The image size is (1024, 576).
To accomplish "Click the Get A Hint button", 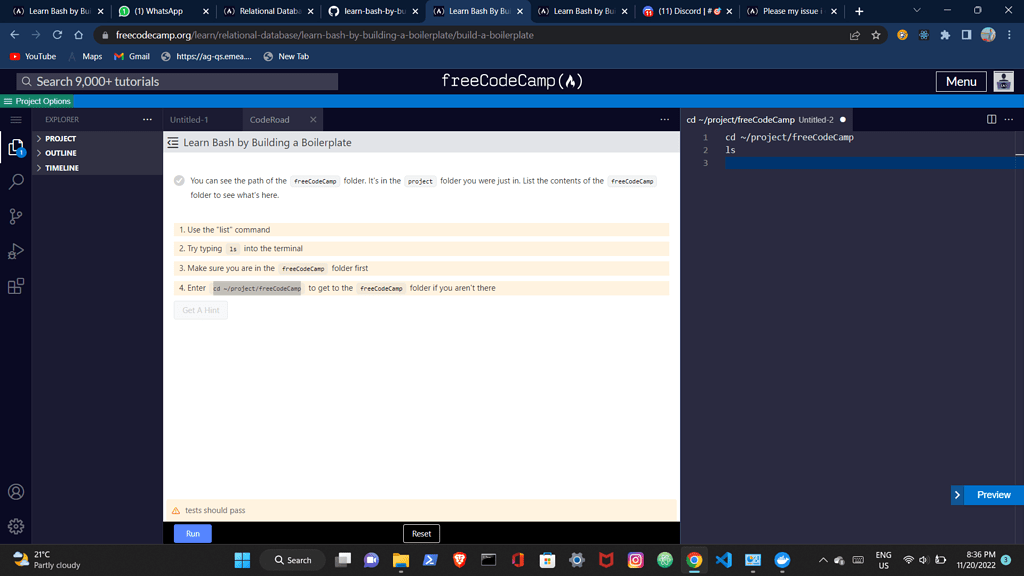I will pyautogui.click(x=200, y=310).
